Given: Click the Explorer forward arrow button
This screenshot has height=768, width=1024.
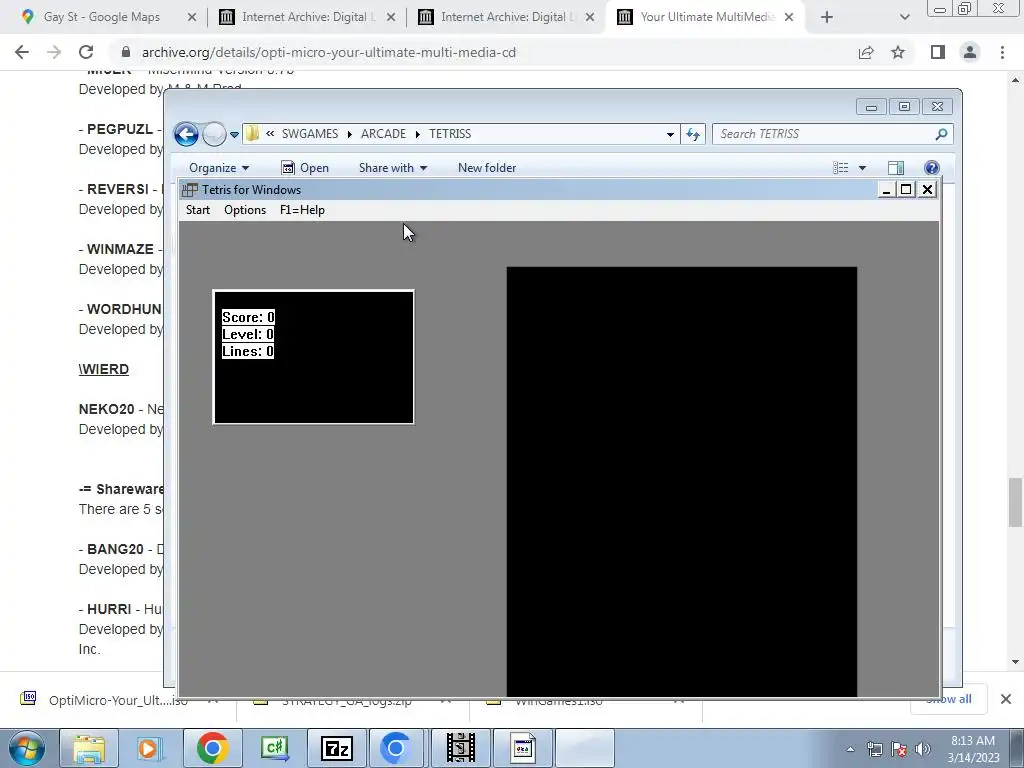Looking at the screenshot, I should click(x=214, y=135).
